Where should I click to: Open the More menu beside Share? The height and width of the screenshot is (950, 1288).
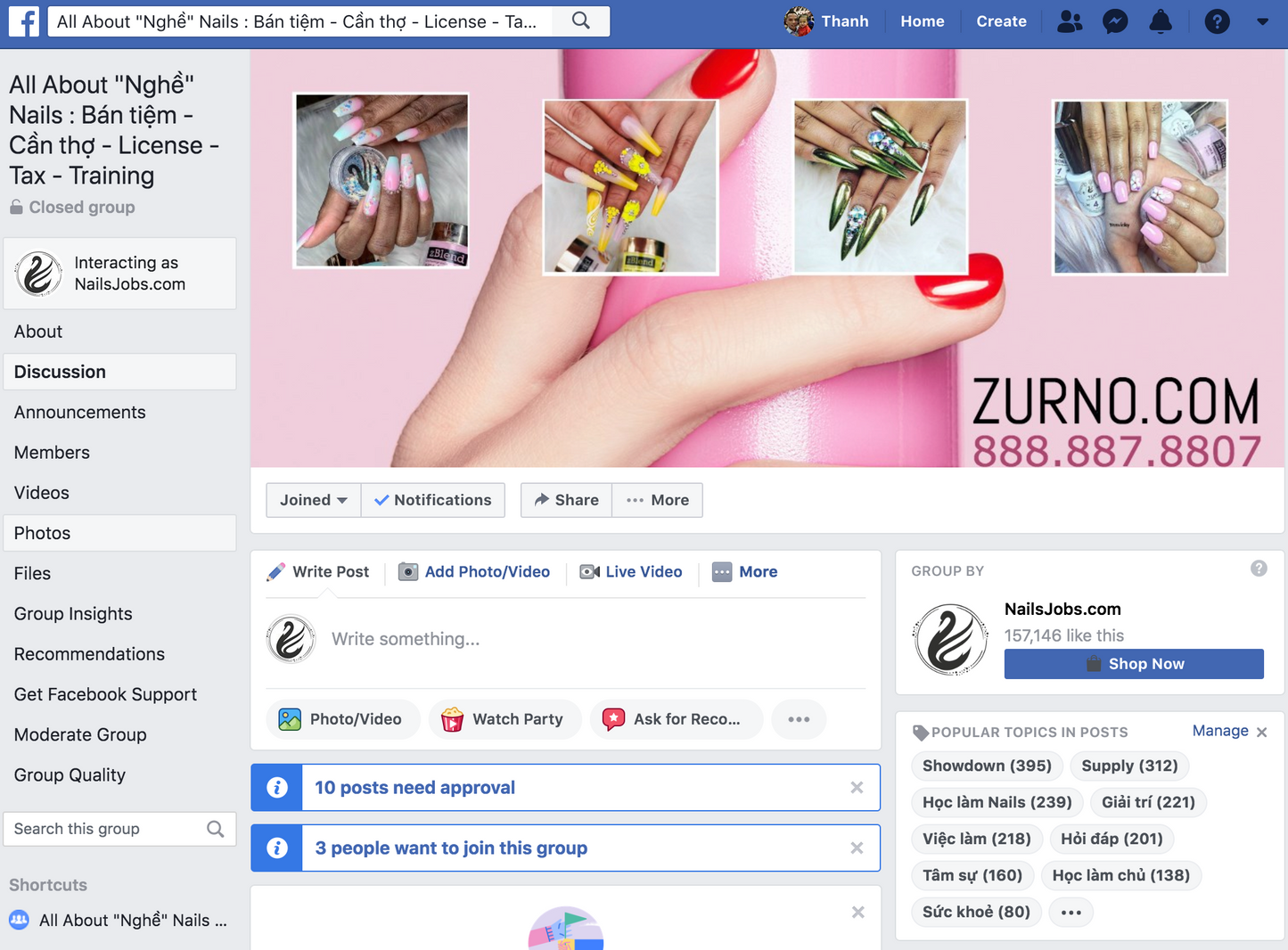point(657,500)
